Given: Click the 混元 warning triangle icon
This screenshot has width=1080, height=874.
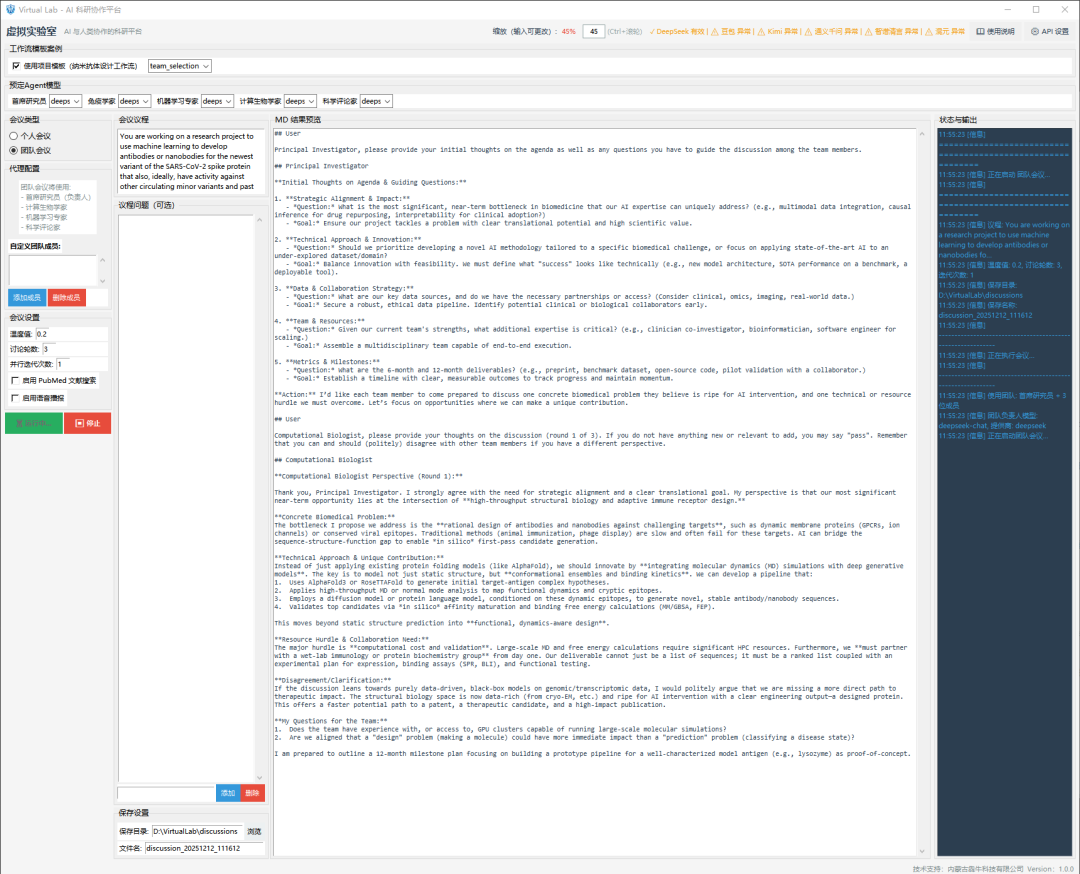Looking at the screenshot, I should 929,32.
